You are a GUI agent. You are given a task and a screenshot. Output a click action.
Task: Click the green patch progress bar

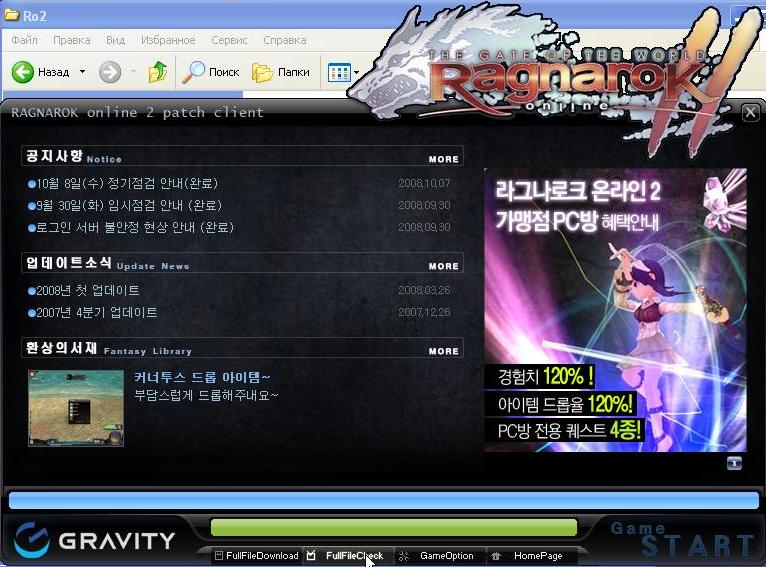[x=394, y=528]
